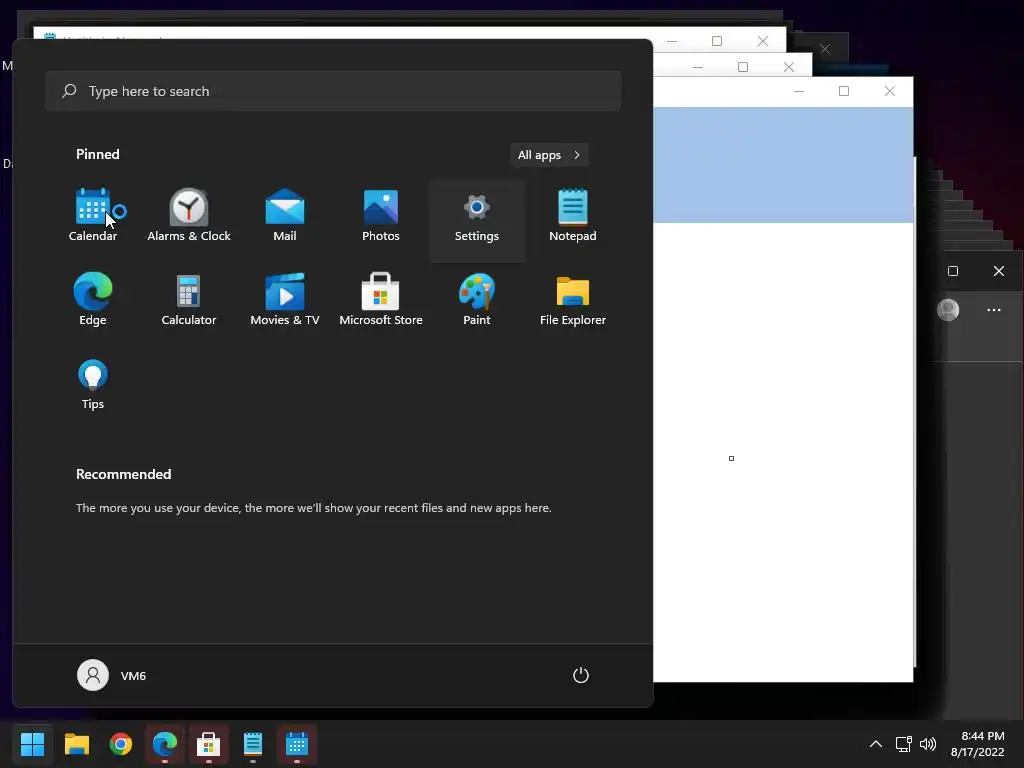The width and height of the screenshot is (1024, 768).
Task: Minimize the front white window
Action: point(799,91)
